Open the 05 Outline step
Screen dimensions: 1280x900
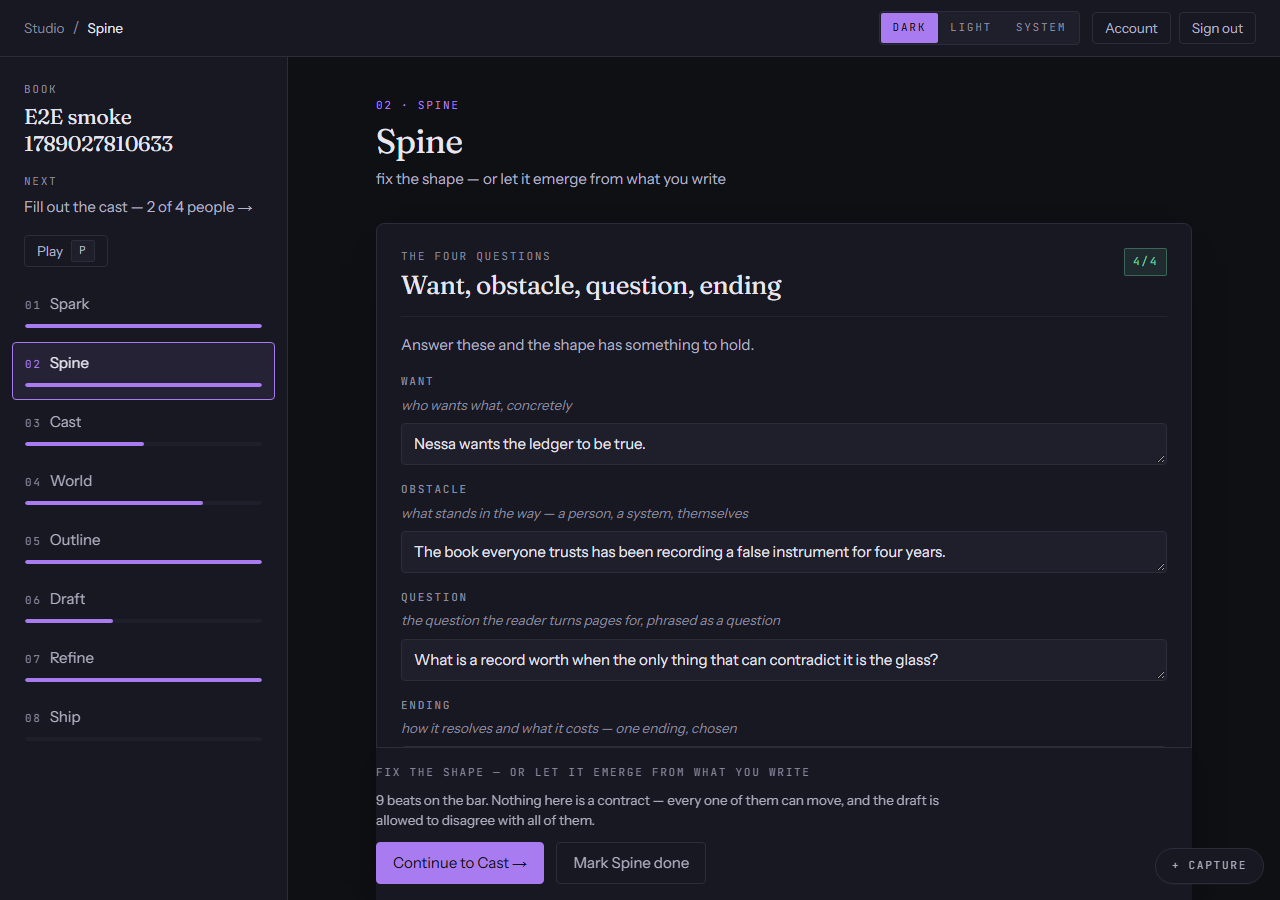pyautogui.click(x=143, y=547)
